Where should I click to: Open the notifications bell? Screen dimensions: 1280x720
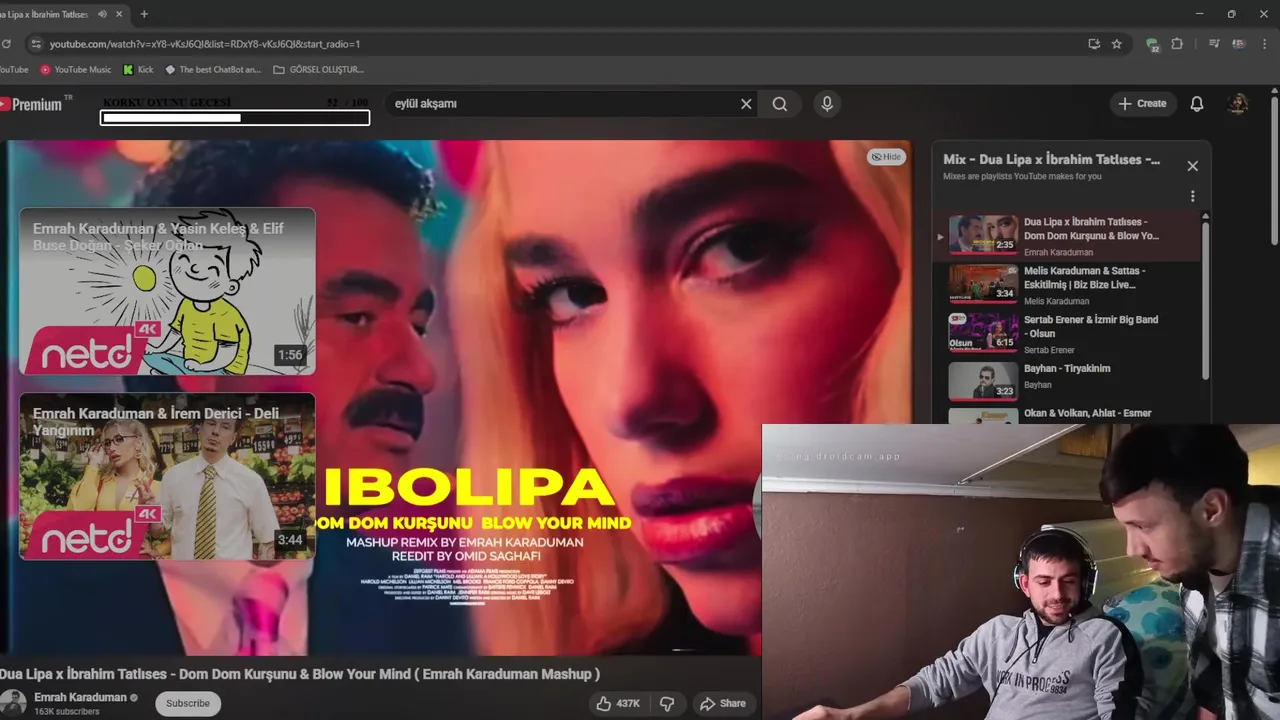(x=1197, y=104)
